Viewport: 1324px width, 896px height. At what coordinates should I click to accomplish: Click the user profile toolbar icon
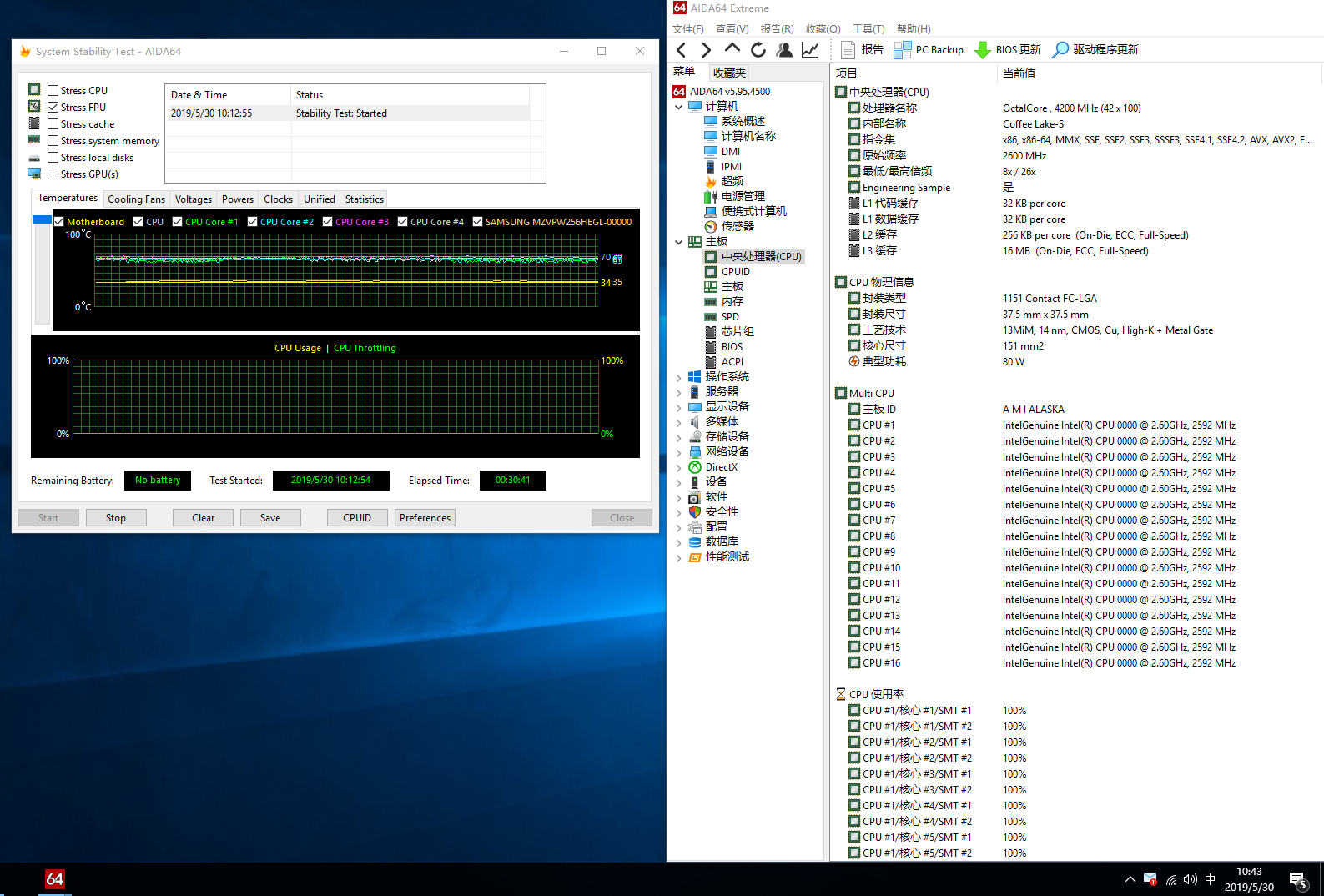(x=784, y=50)
